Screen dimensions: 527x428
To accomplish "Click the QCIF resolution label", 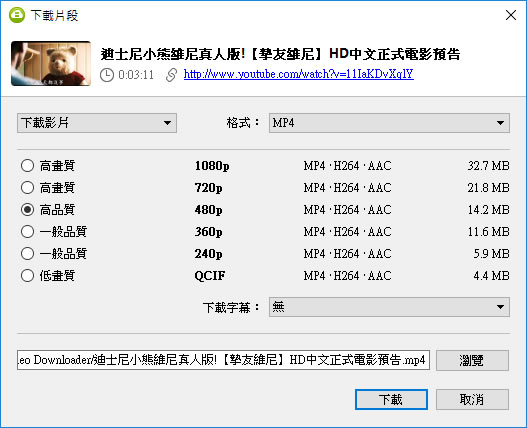I will point(210,276).
